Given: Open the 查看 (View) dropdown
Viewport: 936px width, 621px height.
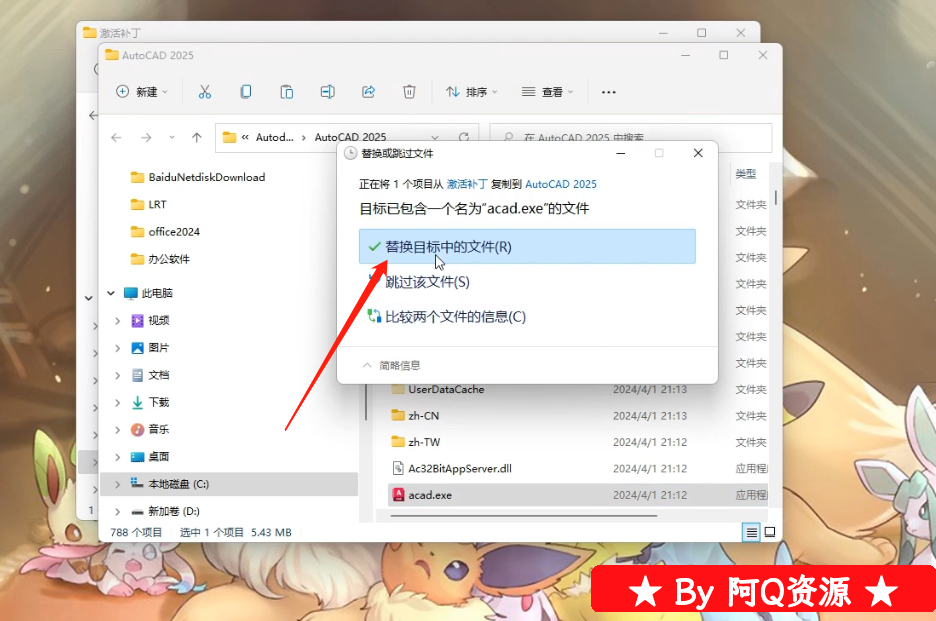Looking at the screenshot, I should point(547,91).
